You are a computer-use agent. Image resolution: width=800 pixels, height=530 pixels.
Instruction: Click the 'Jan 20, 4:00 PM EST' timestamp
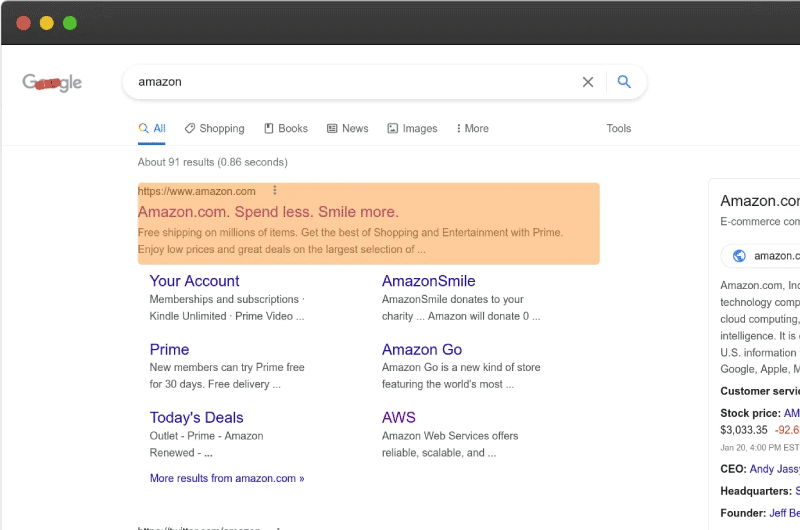760,447
